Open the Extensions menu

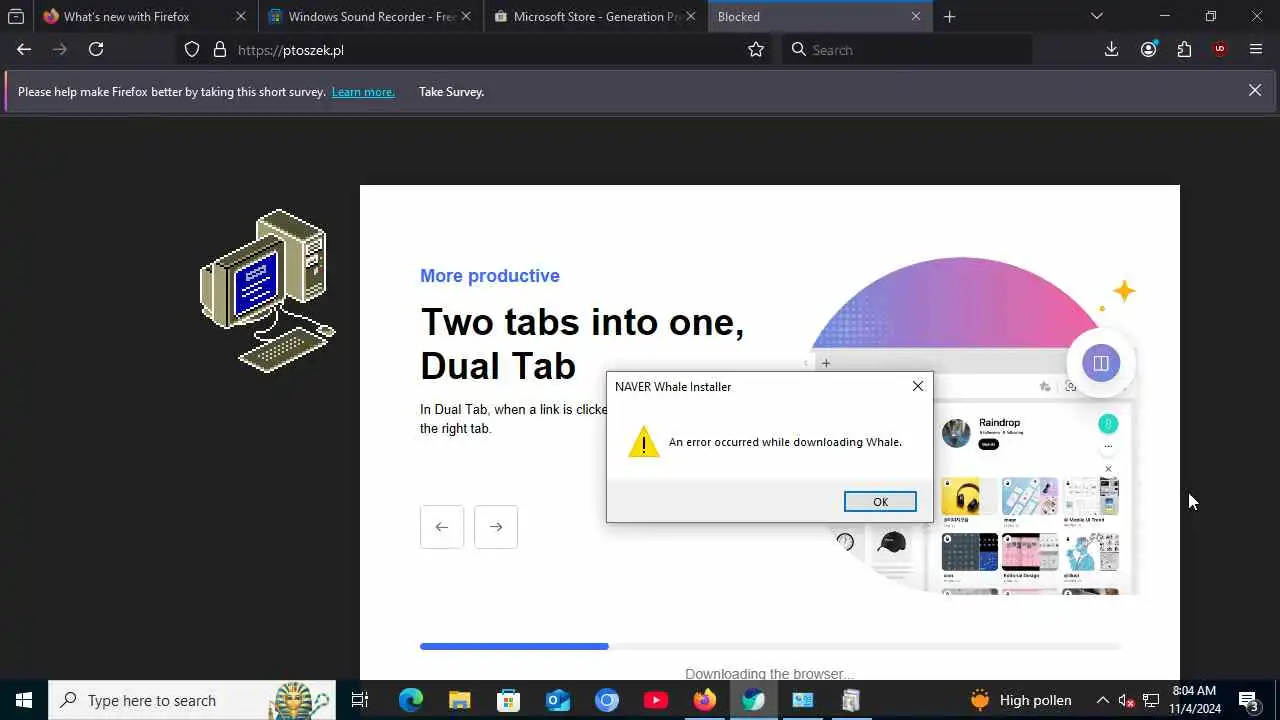point(1184,49)
